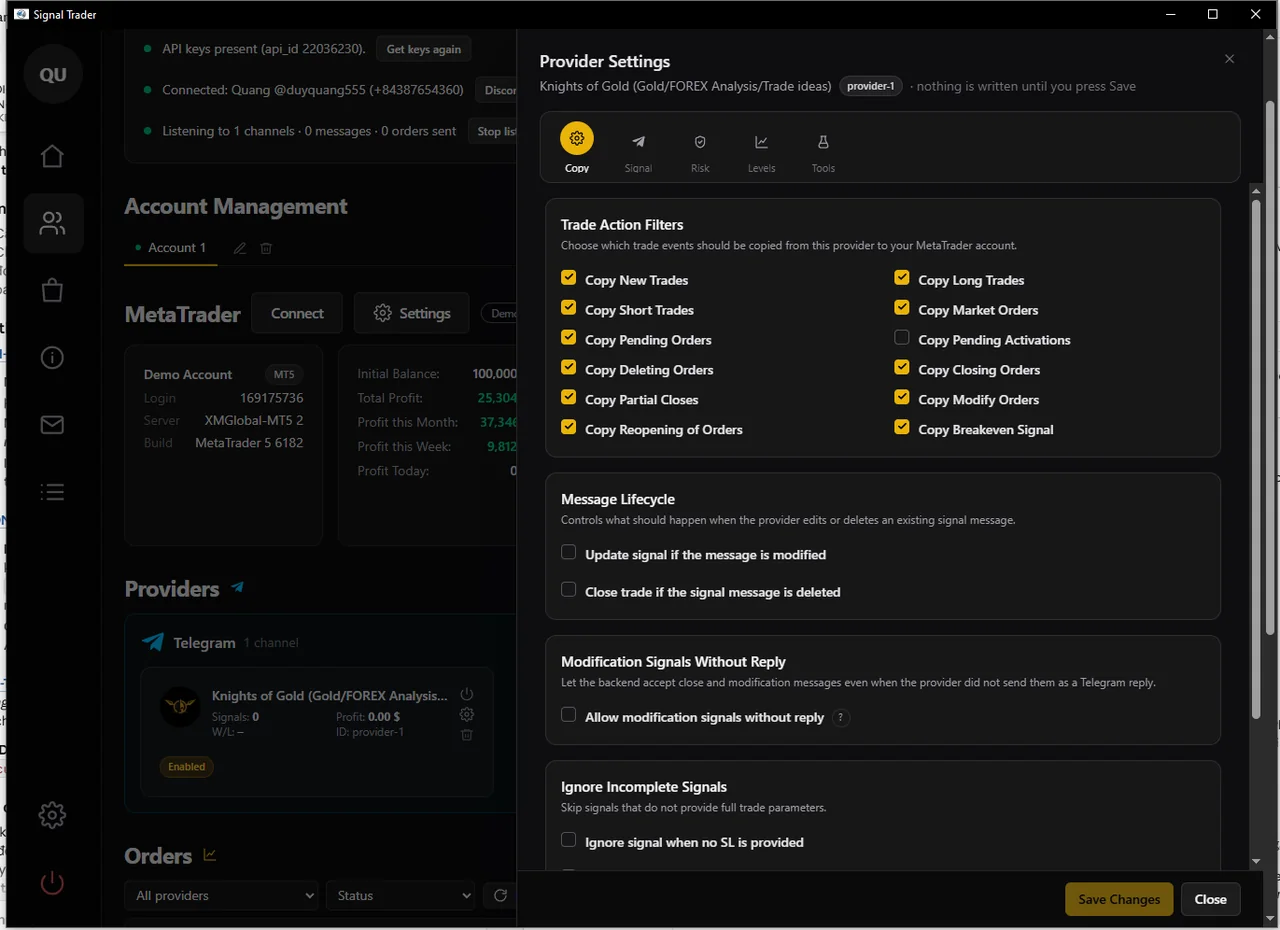Switch to the Risk tab
The width and height of the screenshot is (1280, 930).
[x=700, y=153]
